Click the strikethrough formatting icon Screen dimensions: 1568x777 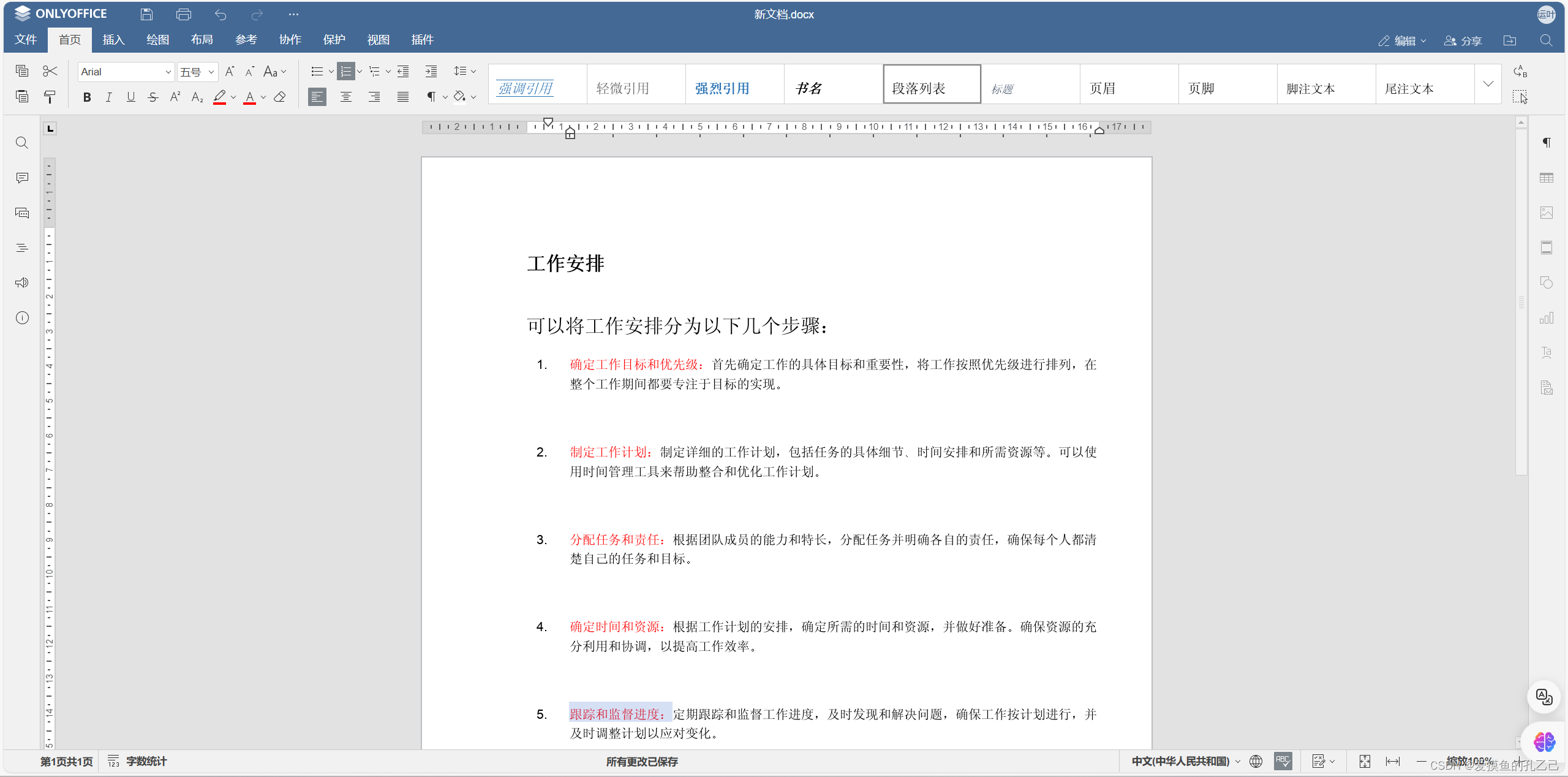[153, 97]
